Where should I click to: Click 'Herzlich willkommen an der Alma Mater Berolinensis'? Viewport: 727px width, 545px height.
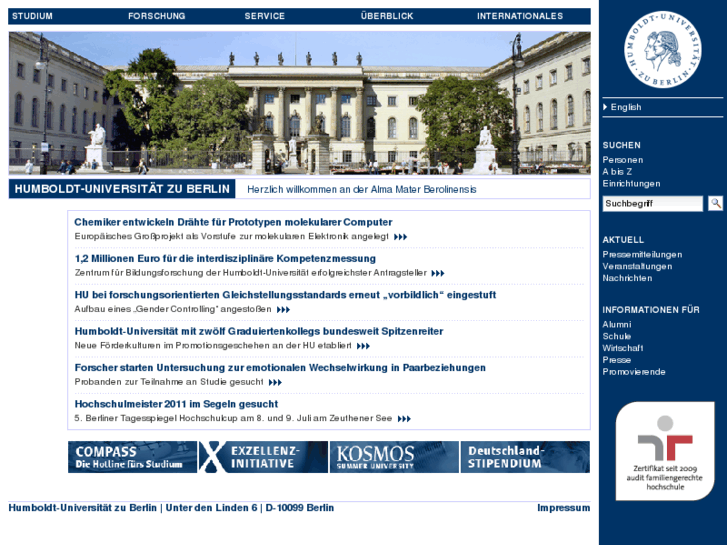(x=362, y=190)
